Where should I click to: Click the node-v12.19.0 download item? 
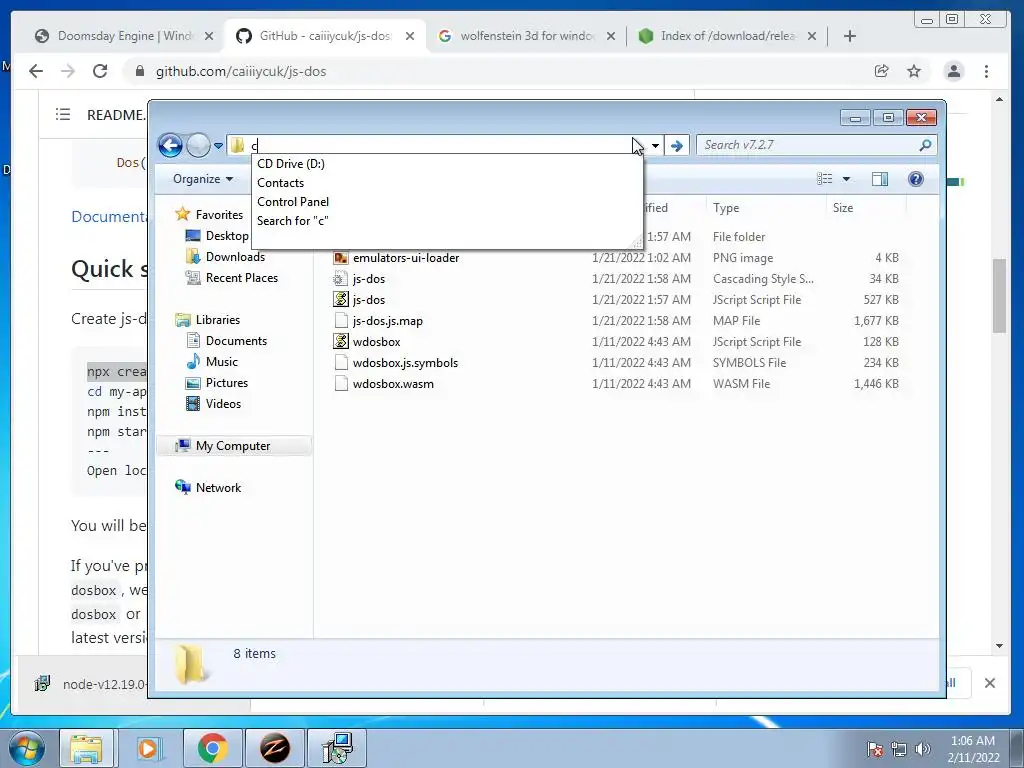91,684
